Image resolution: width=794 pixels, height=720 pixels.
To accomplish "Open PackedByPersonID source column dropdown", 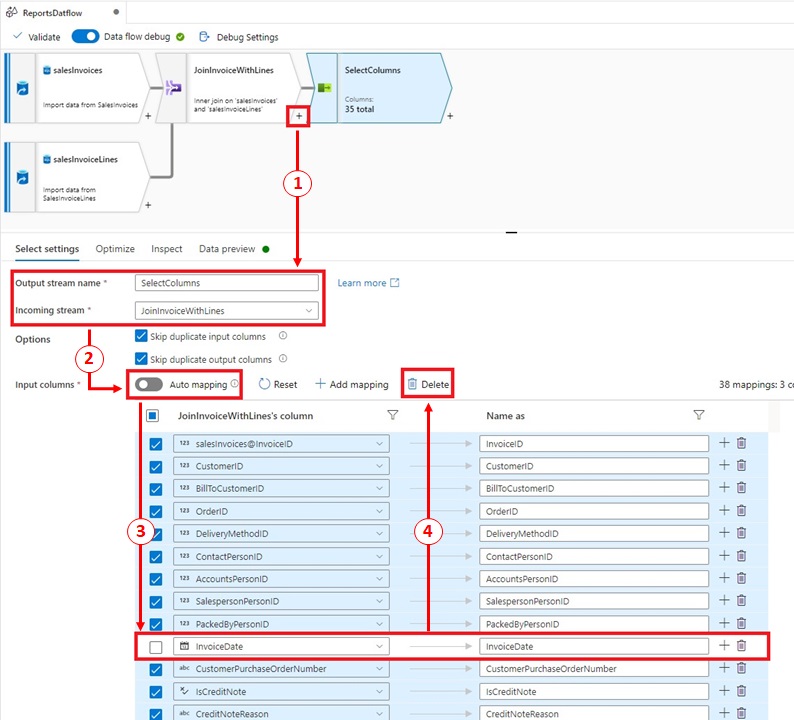I will [x=281, y=624].
